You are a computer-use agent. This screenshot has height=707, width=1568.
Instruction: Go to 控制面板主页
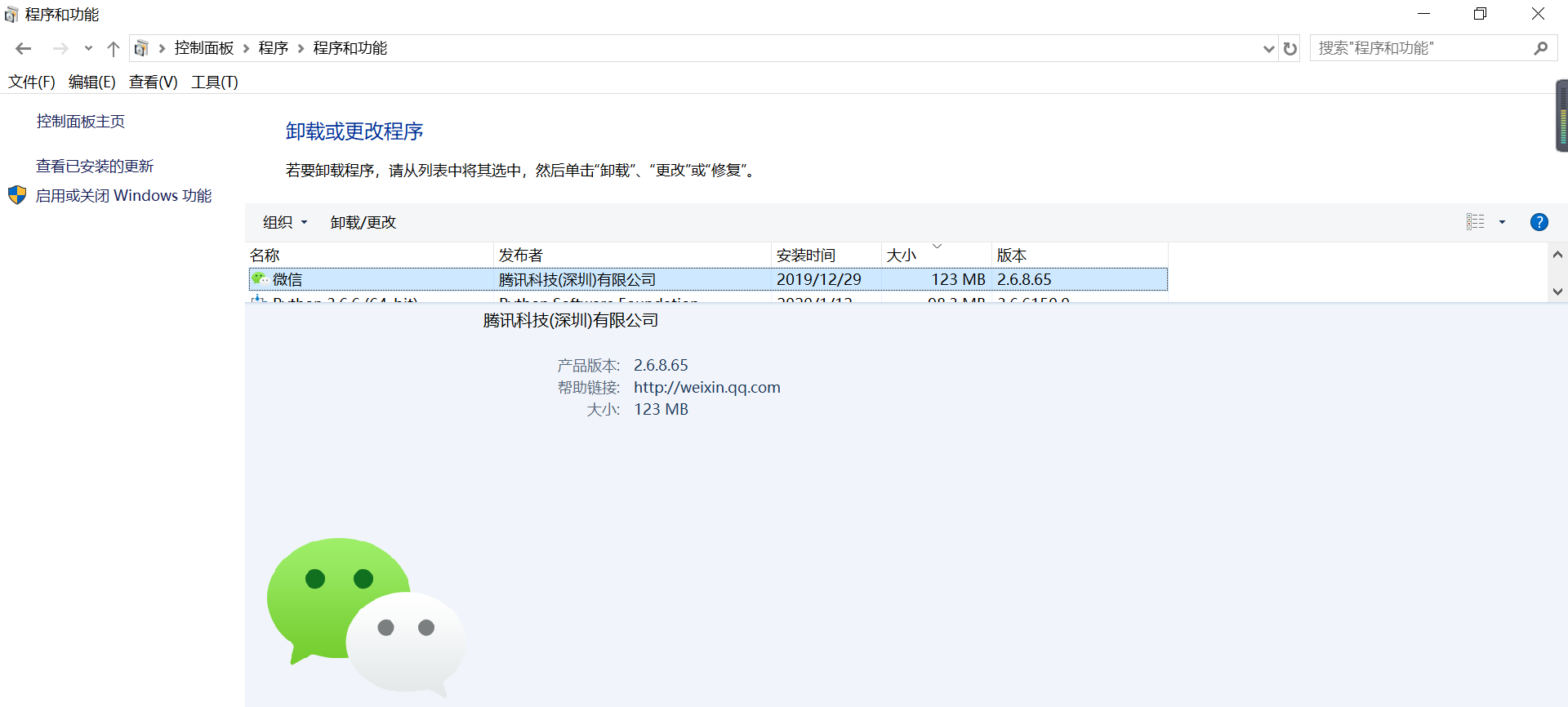click(x=81, y=122)
